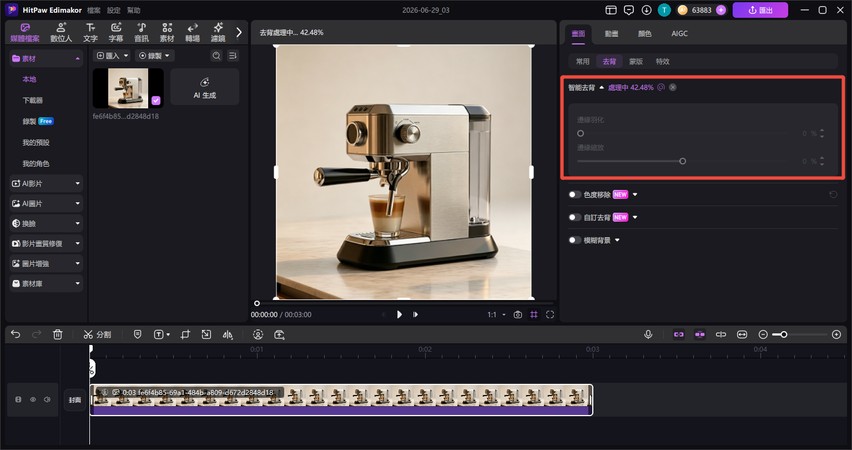Search the media library with magnifier icon
The height and width of the screenshot is (450, 852).
pos(216,55)
